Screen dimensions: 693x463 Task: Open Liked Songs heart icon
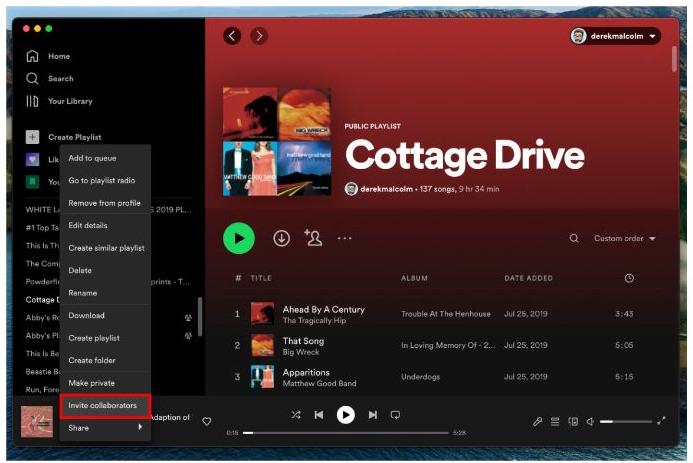click(32, 159)
